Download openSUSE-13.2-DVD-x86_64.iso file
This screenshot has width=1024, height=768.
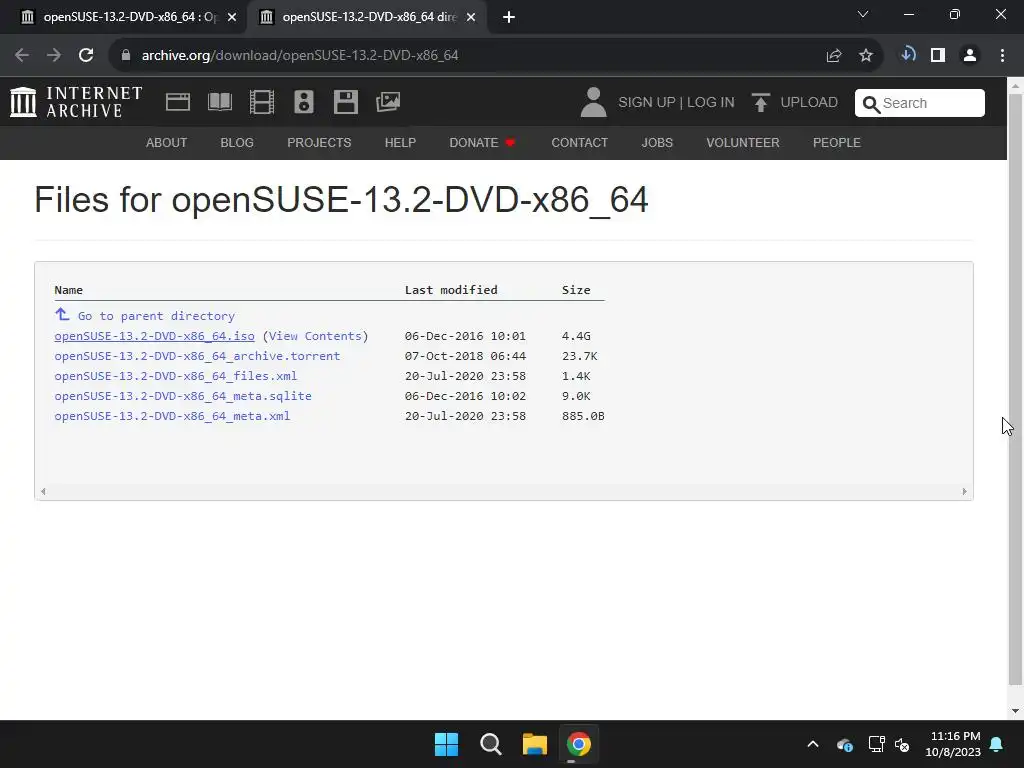click(x=154, y=336)
